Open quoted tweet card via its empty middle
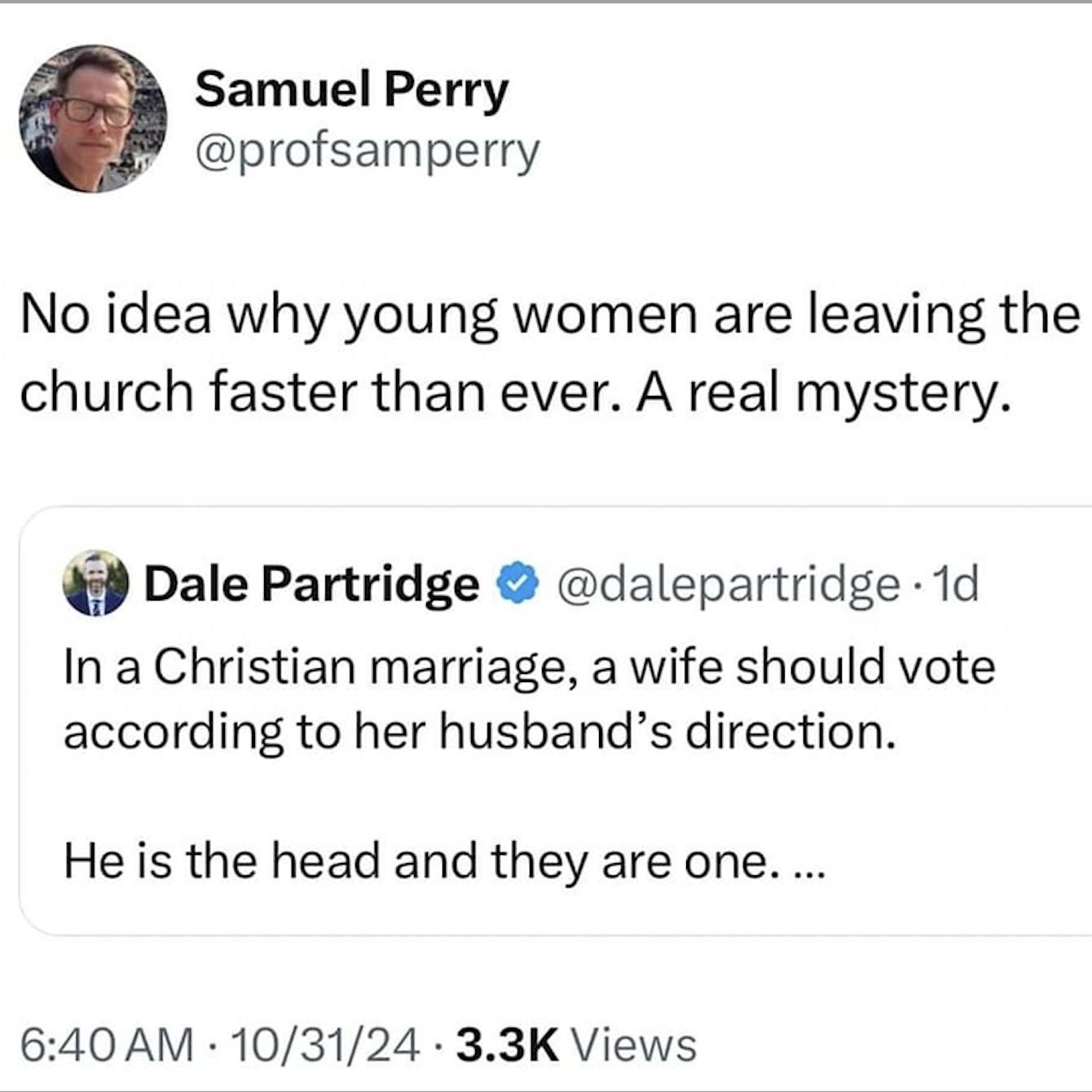The height and width of the screenshot is (1092, 1092). coord(554,796)
